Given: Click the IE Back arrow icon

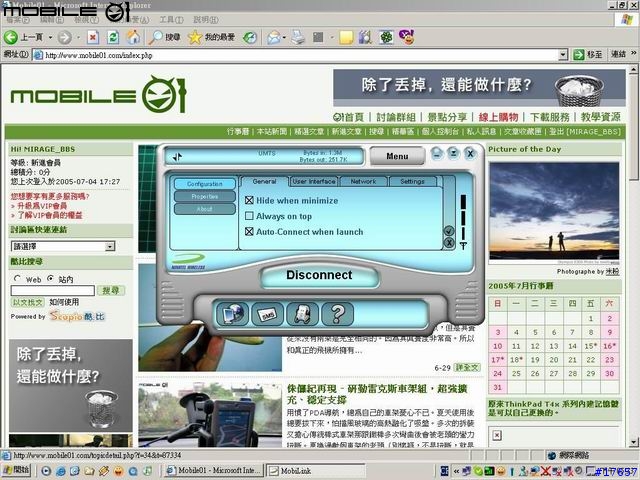Looking at the screenshot, I should pos(11,38).
